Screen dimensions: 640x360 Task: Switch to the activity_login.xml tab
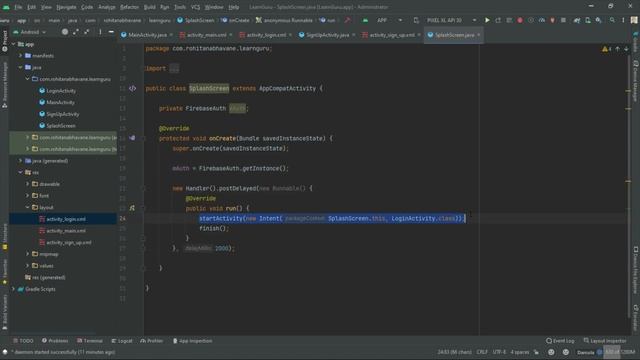coord(266,35)
